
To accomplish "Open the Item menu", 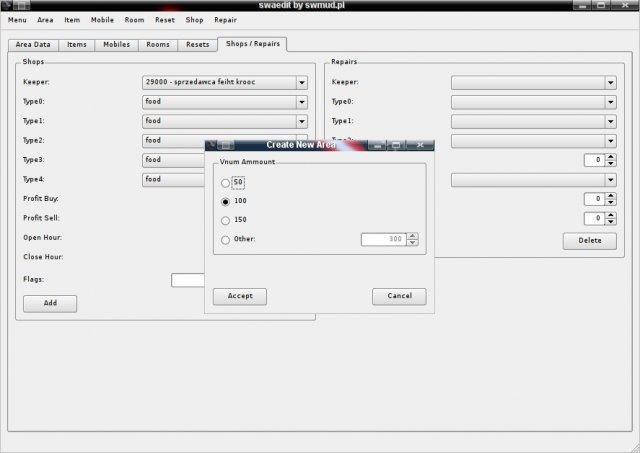I will 72,20.
